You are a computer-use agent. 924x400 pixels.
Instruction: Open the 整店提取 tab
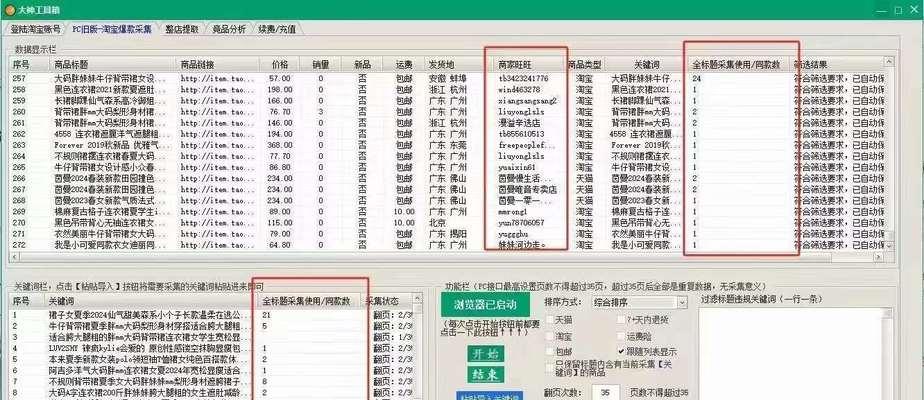[182, 28]
